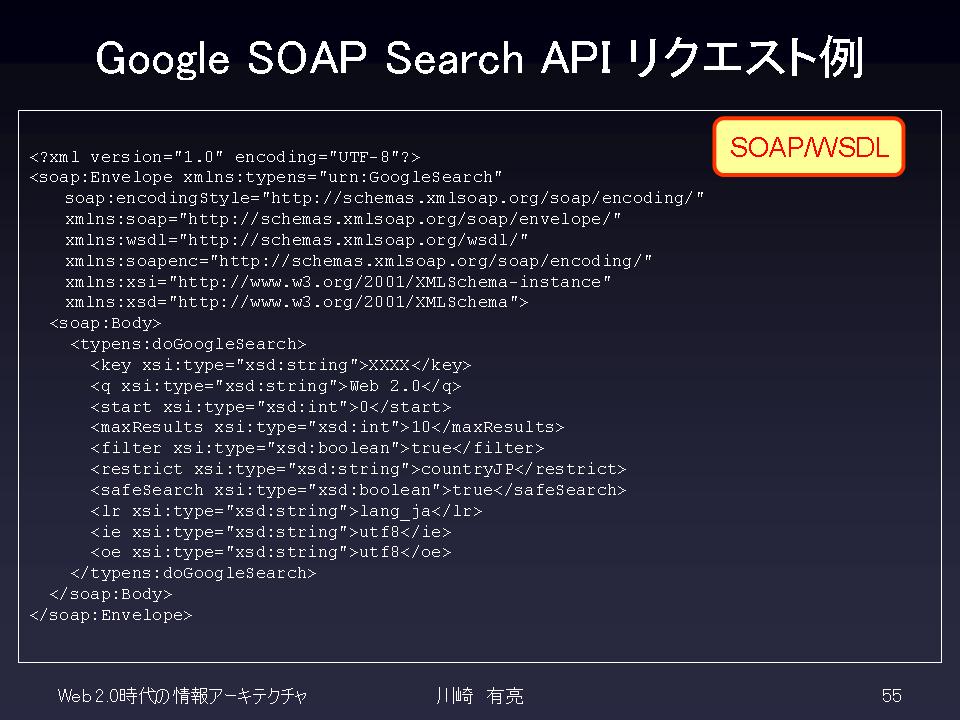Click the soap:Envelope opening tag line
Image resolution: width=960 pixels, height=720 pixels.
(266, 178)
